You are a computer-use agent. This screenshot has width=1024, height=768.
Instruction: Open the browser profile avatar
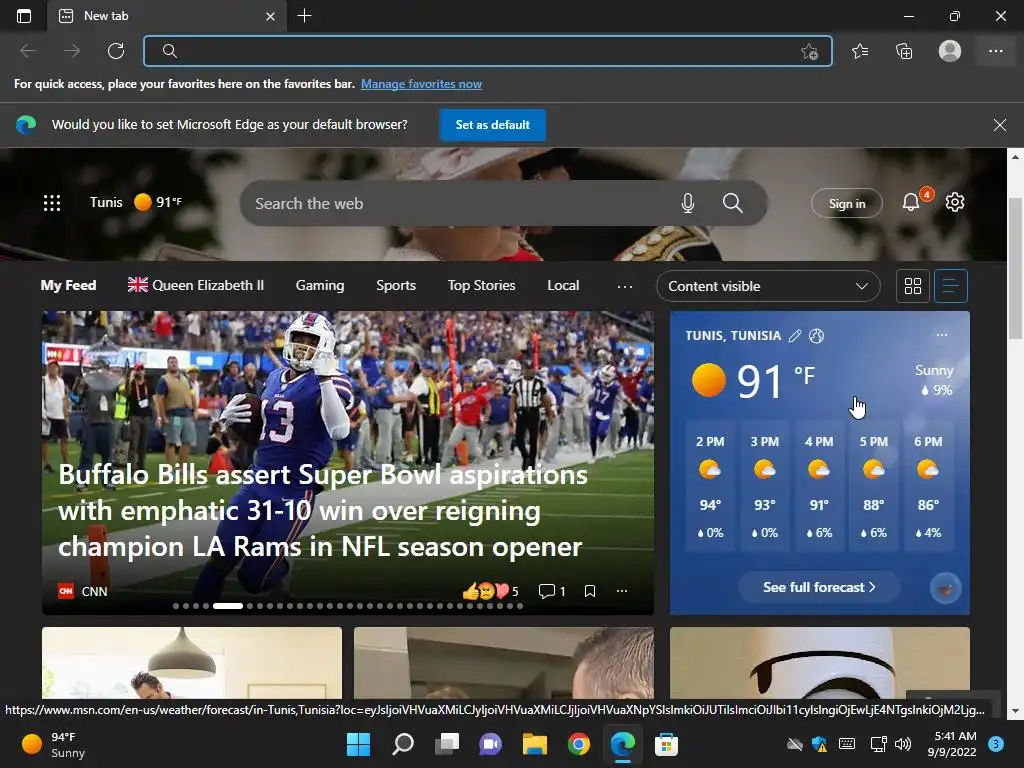(950, 51)
